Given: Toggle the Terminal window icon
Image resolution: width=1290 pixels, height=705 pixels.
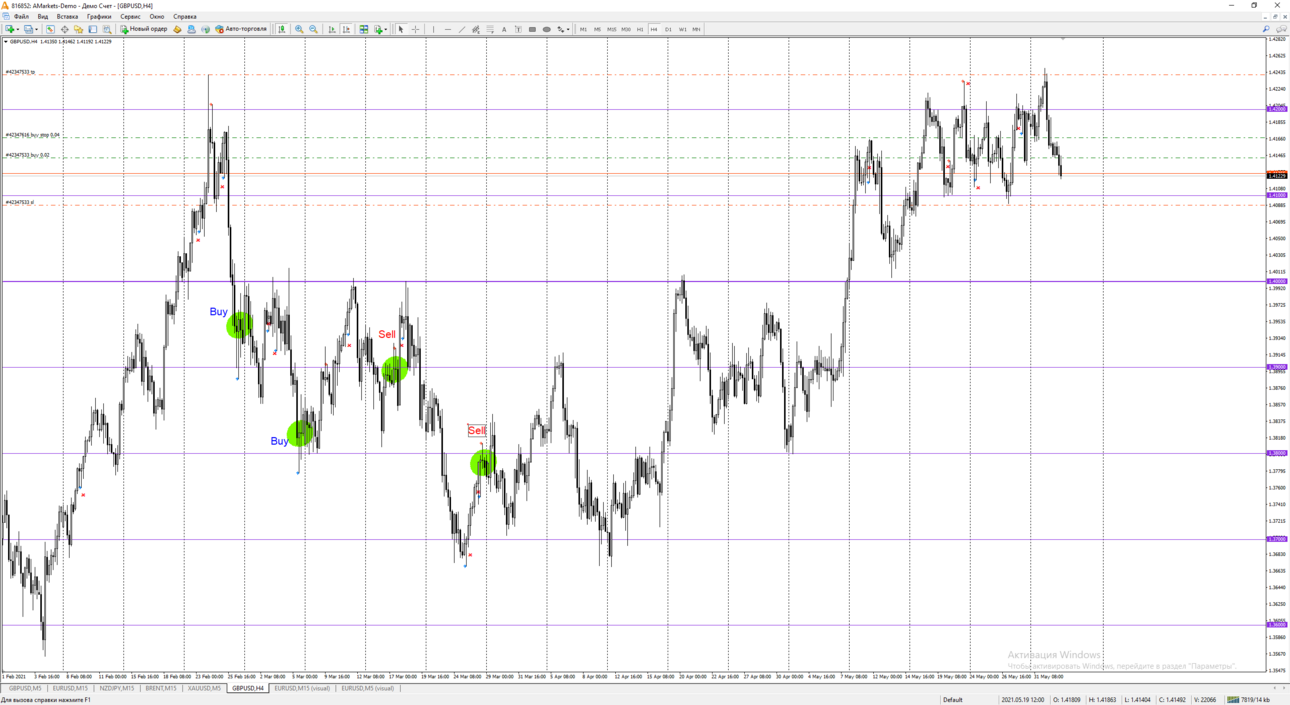Looking at the screenshot, I should pyautogui.click(x=93, y=29).
